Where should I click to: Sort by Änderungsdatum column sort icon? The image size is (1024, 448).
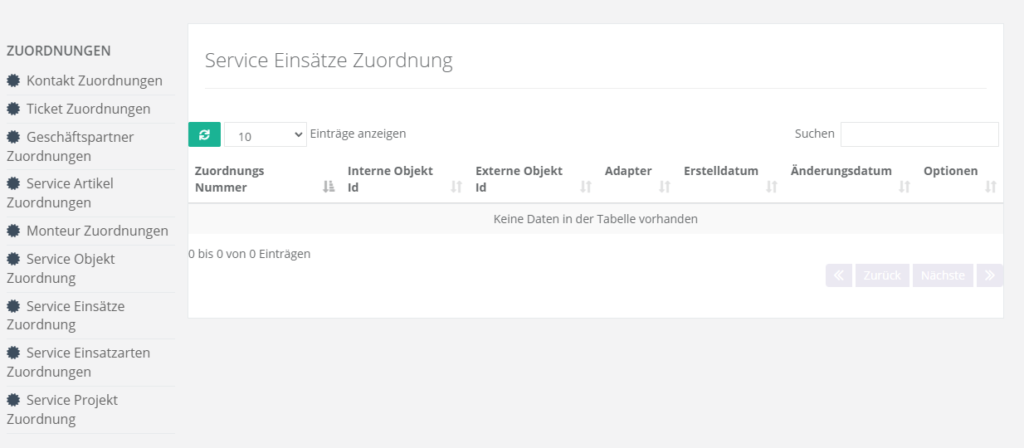click(x=904, y=187)
